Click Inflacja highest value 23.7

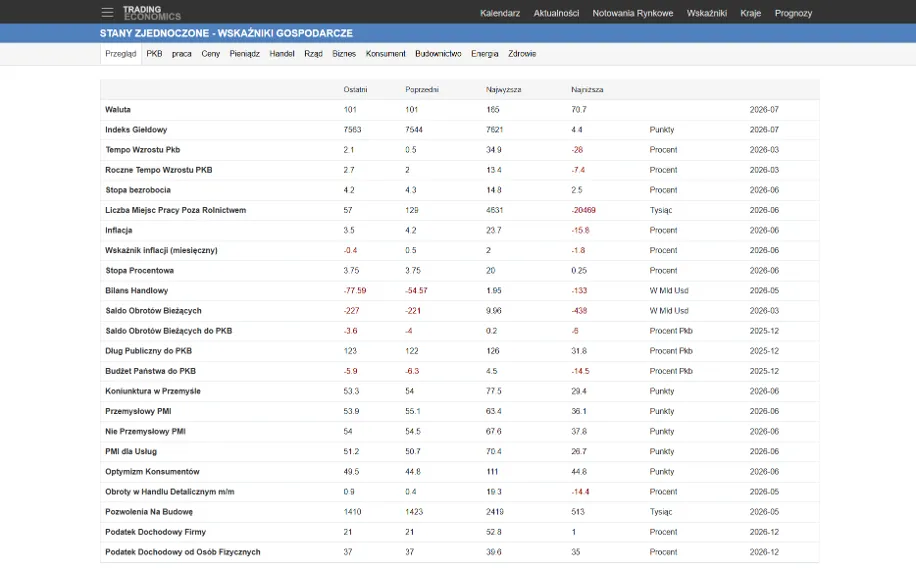click(494, 230)
